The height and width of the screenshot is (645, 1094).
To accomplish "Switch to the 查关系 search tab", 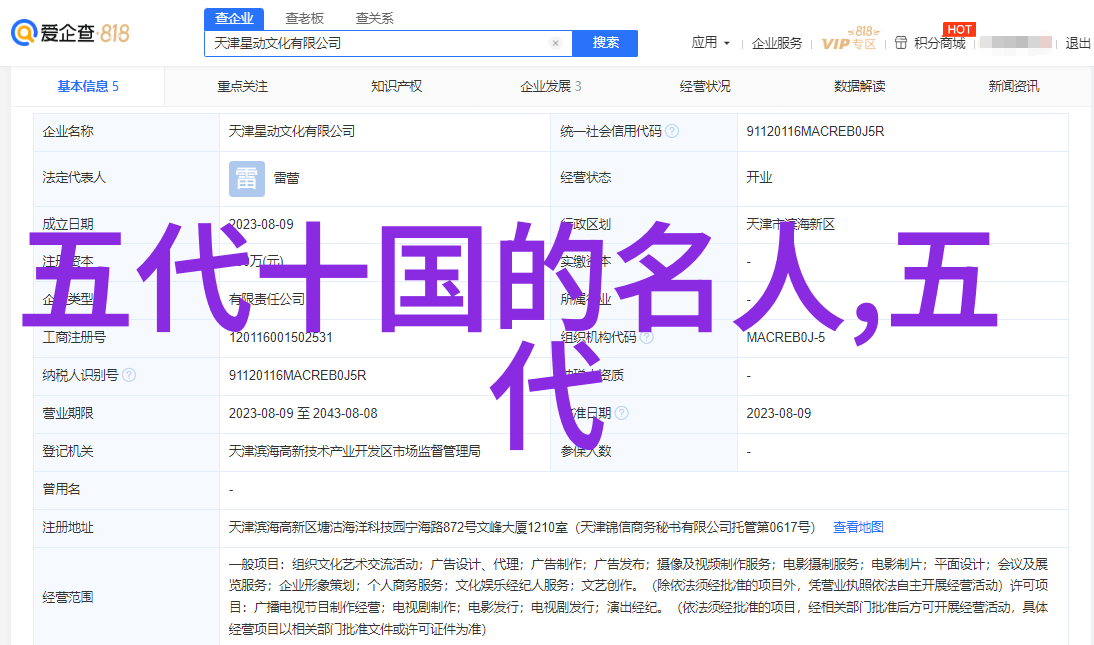I will pyautogui.click(x=375, y=18).
